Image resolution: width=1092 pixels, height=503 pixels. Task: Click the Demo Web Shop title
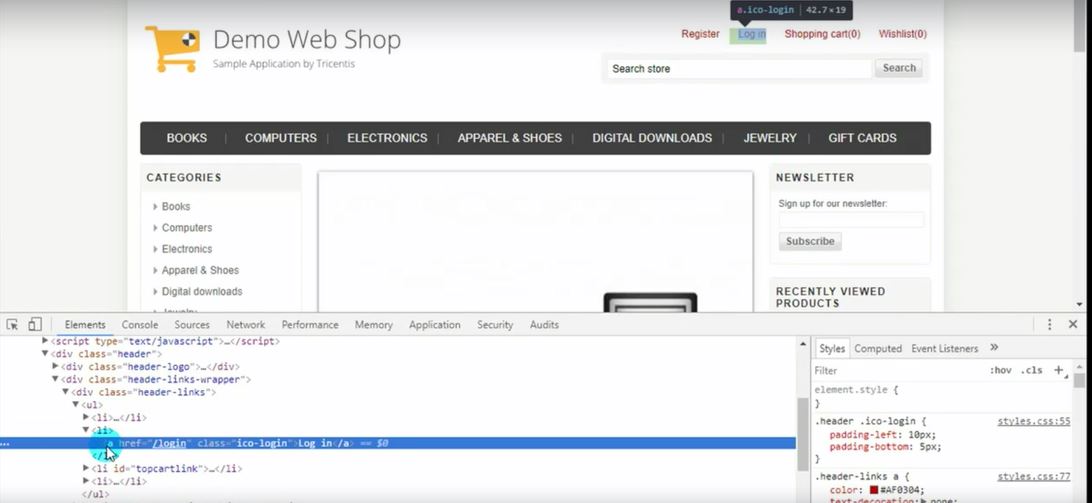pos(306,40)
